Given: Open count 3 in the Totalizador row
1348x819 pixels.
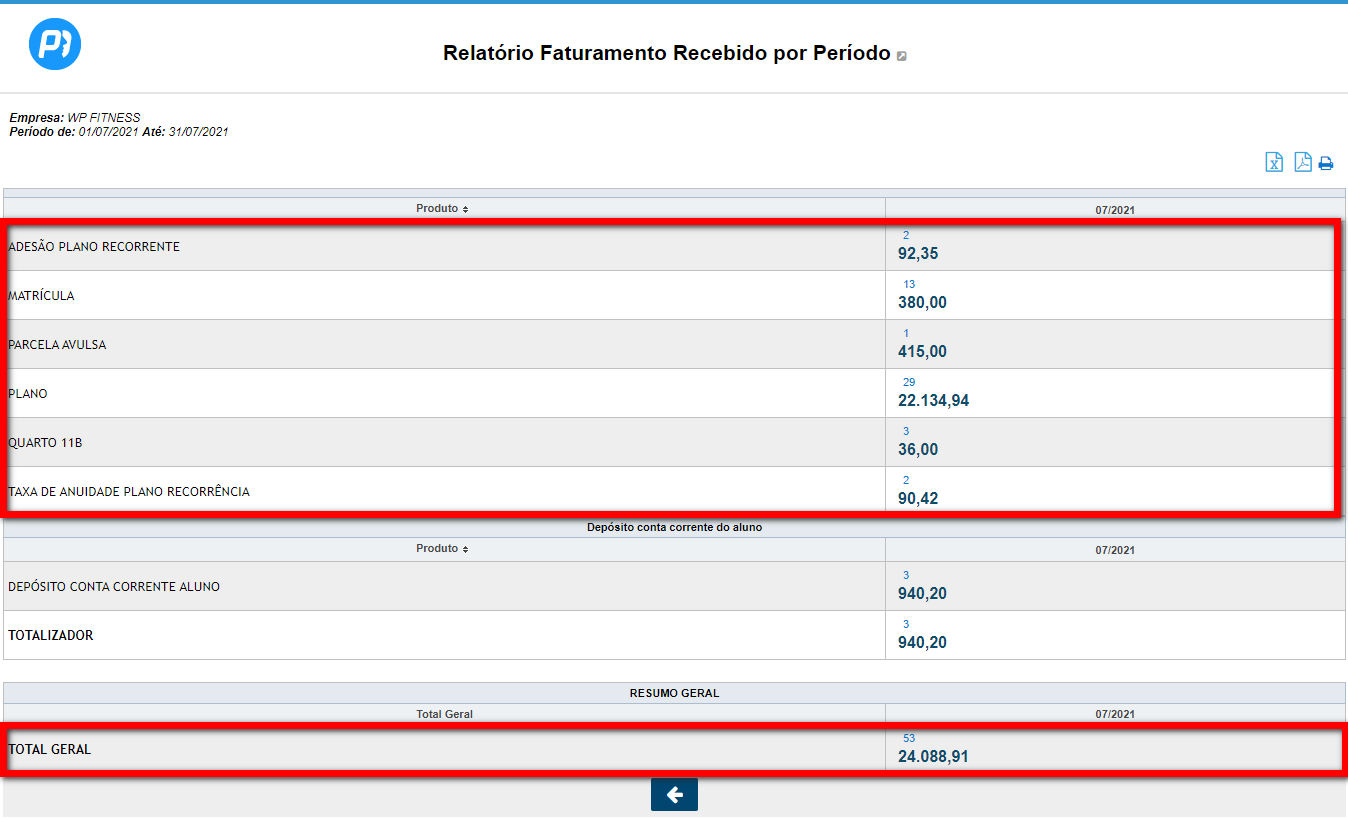Looking at the screenshot, I should point(906,624).
